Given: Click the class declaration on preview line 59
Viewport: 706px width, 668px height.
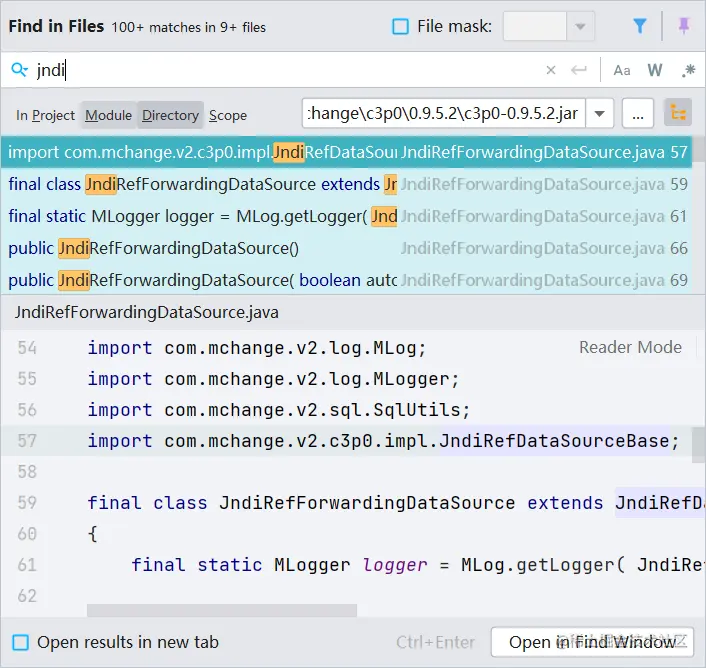Looking at the screenshot, I should click(x=396, y=503).
